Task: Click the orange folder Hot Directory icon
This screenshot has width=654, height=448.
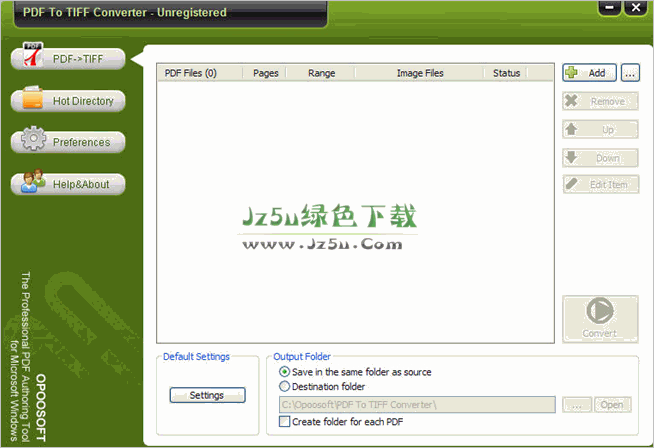Action: [x=33, y=98]
